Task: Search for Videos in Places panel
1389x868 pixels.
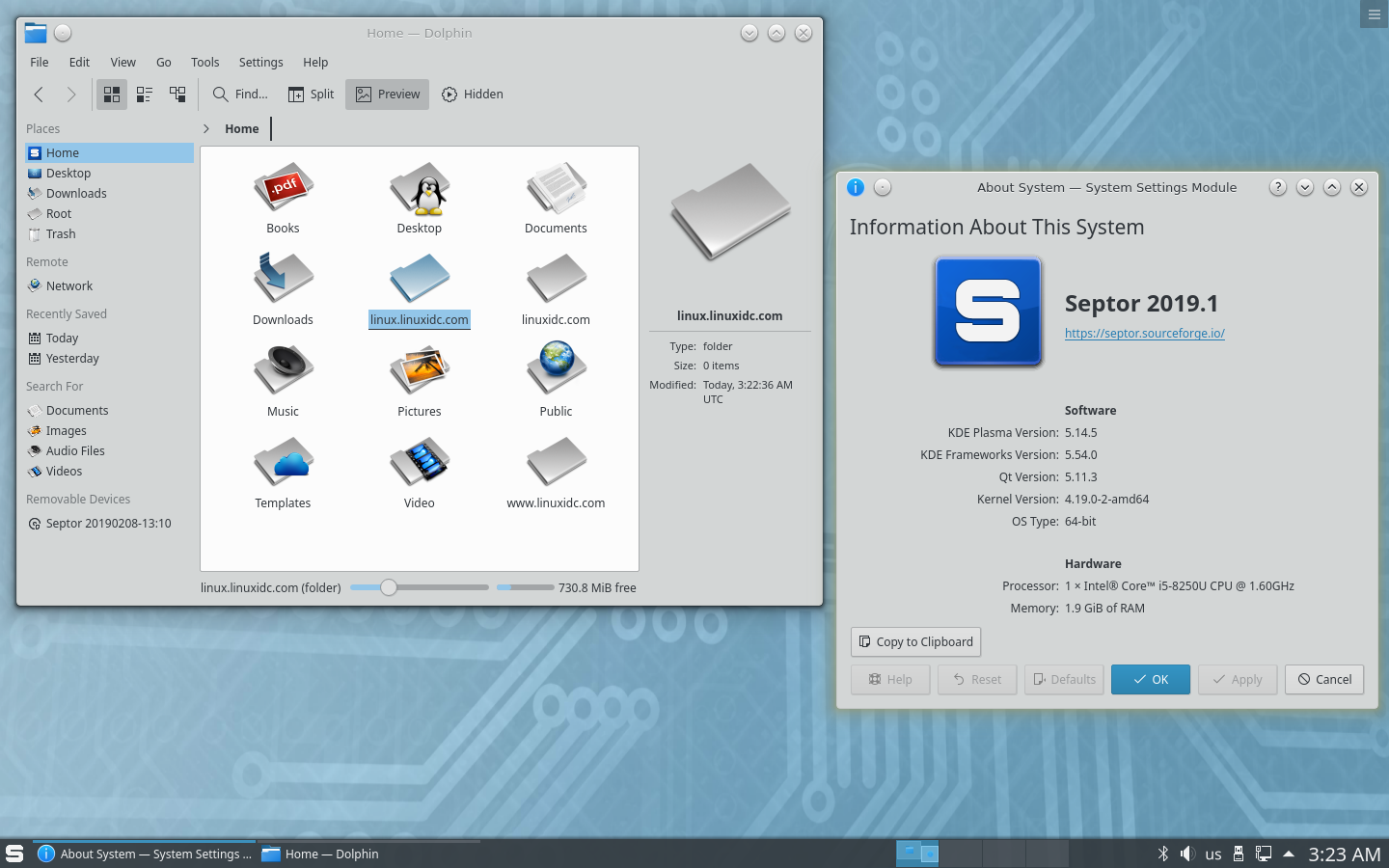Action: pyautogui.click(x=109, y=472)
